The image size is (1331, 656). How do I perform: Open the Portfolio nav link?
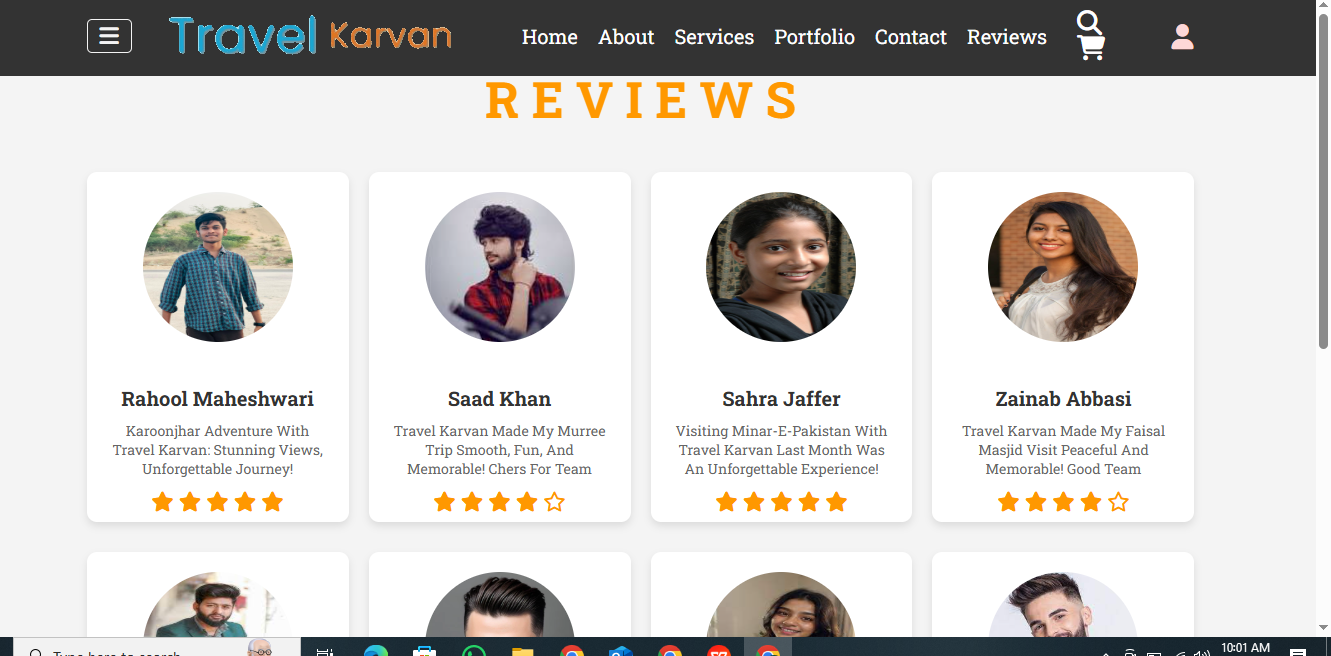coord(814,37)
